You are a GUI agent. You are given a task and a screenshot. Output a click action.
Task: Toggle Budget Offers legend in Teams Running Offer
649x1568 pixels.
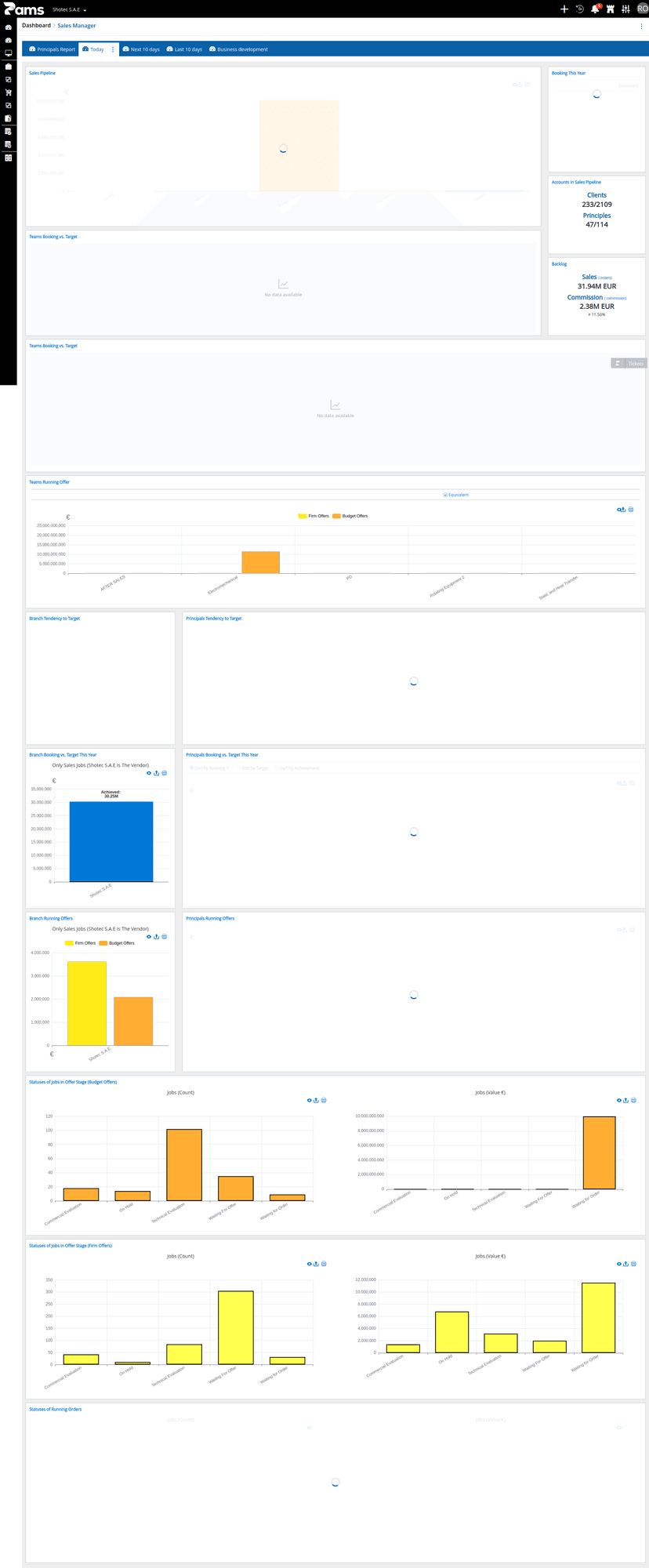click(x=350, y=516)
